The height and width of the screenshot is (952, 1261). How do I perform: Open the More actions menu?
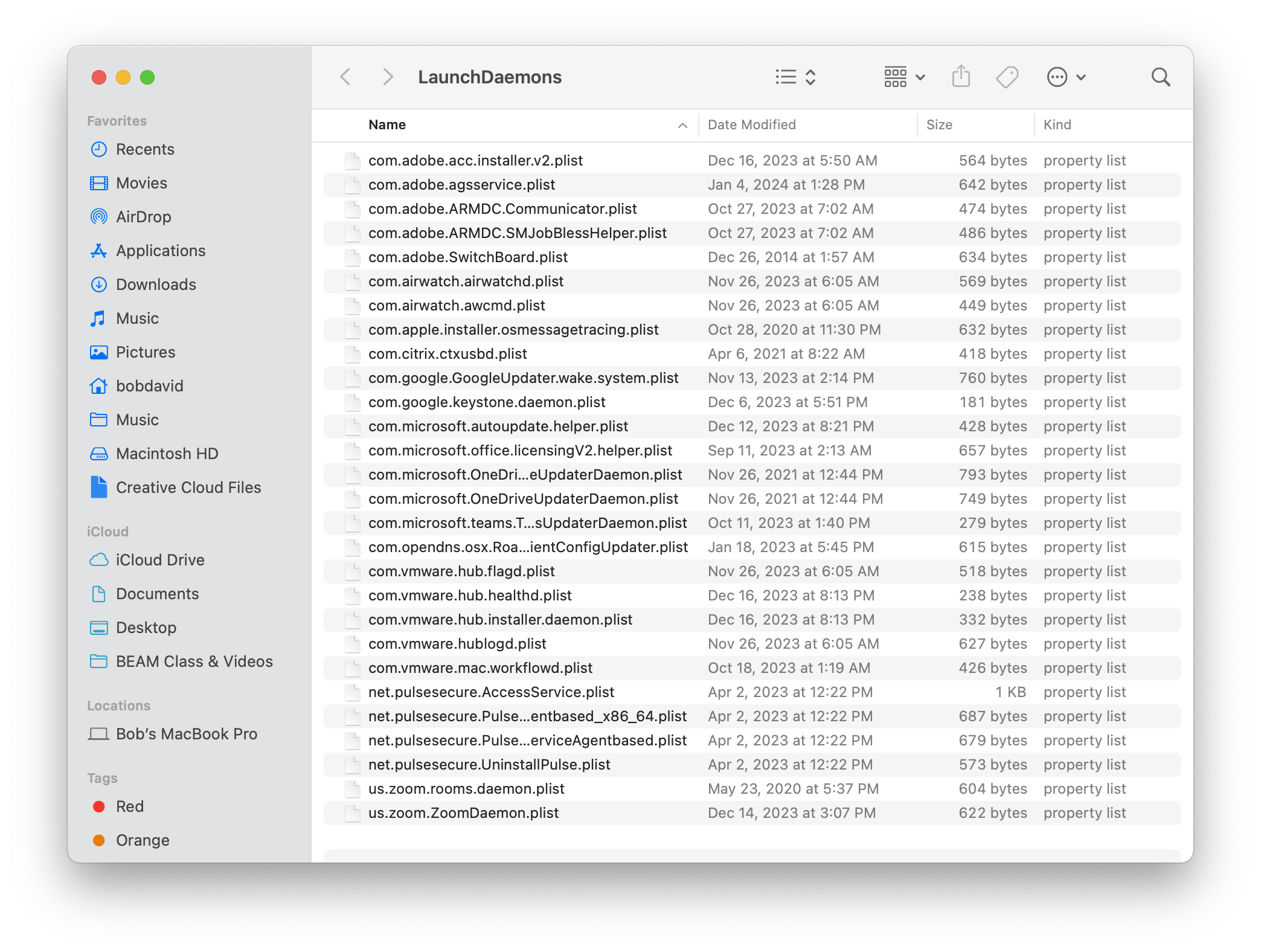(x=1066, y=77)
